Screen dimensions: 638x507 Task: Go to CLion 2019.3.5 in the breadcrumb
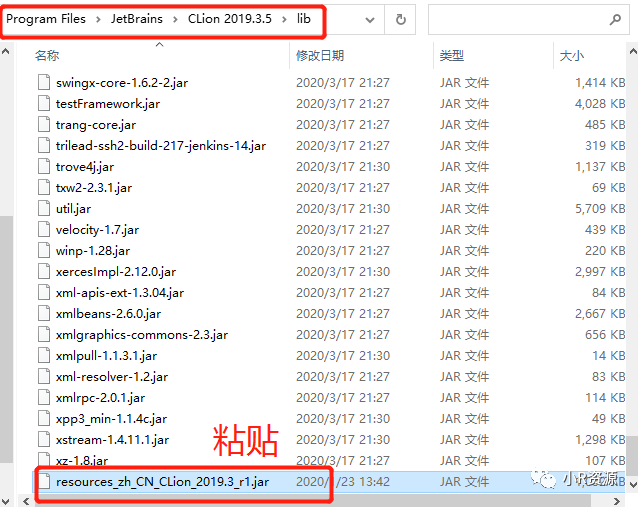tap(229, 19)
